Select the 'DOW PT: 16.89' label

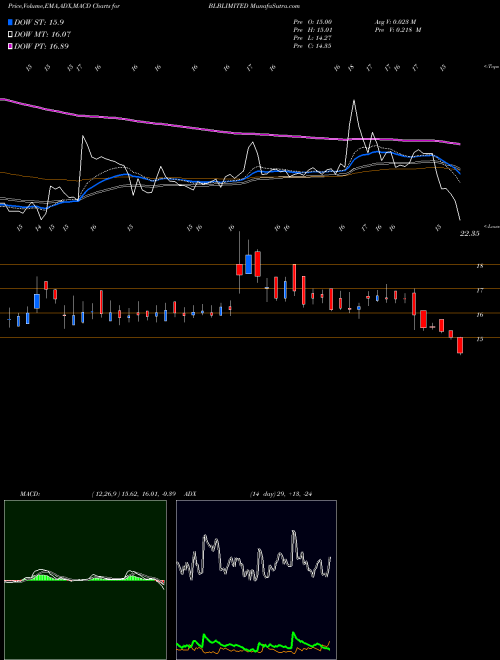(42, 46)
